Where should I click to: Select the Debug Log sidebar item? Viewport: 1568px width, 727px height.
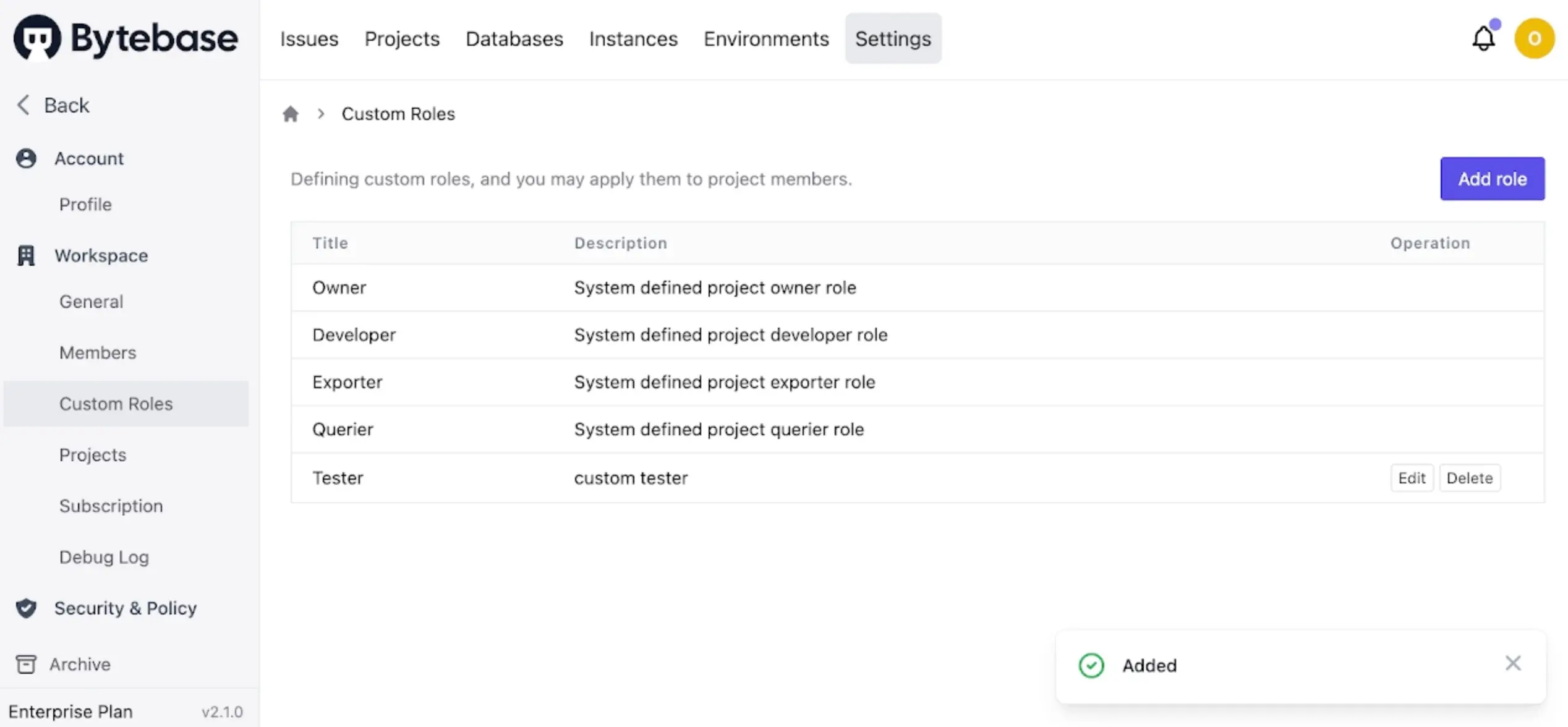click(x=104, y=557)
